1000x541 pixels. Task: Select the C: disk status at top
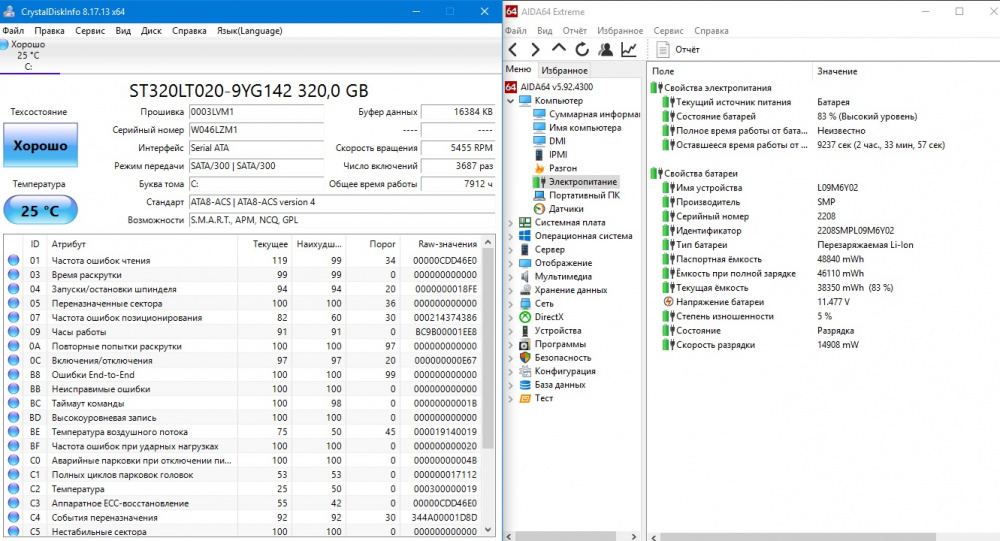(x=28, y=55)
